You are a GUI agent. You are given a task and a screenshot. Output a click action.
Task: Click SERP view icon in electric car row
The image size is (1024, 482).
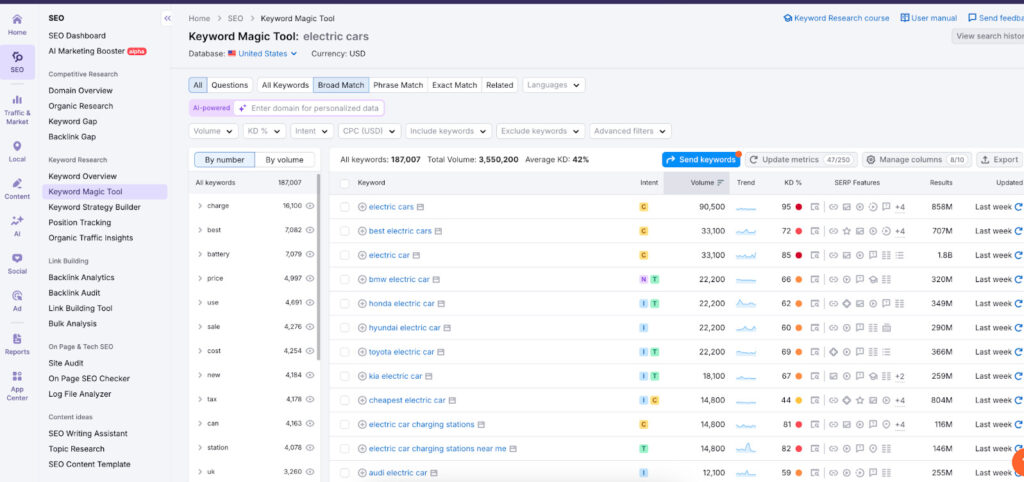(814, 255)
